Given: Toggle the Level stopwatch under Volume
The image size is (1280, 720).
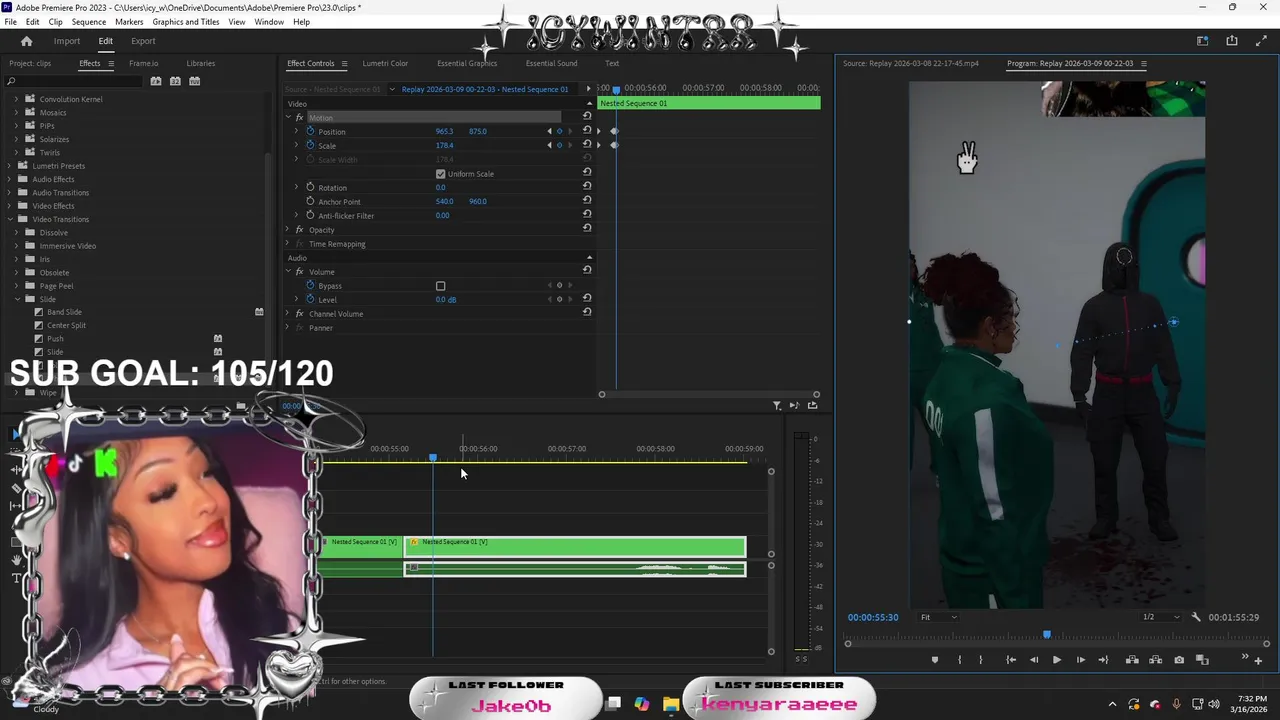Looking at the screenshot, I should tap(310, 299).
